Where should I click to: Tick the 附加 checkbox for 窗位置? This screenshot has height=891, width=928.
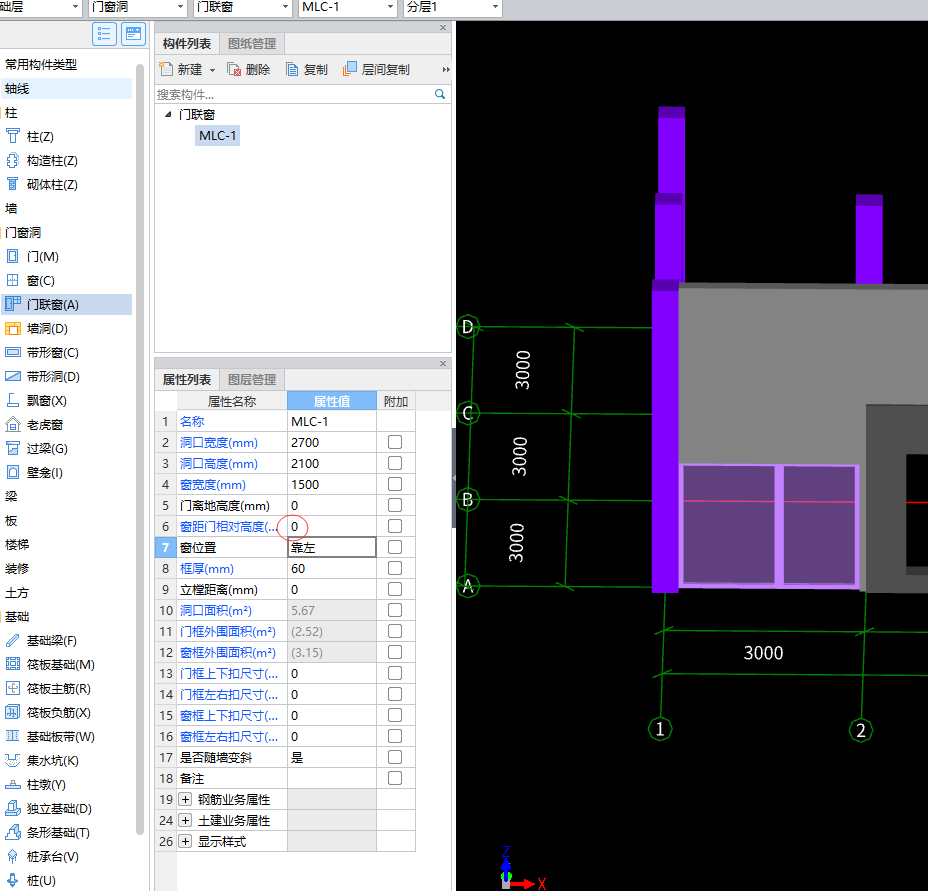pyautogui.click(x=395, y=547)
